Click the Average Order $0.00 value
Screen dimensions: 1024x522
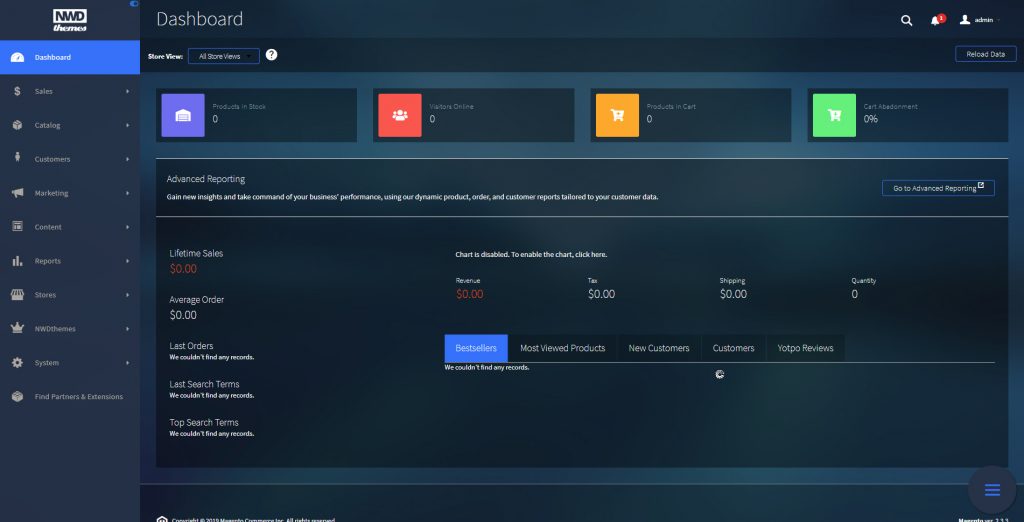183,315
